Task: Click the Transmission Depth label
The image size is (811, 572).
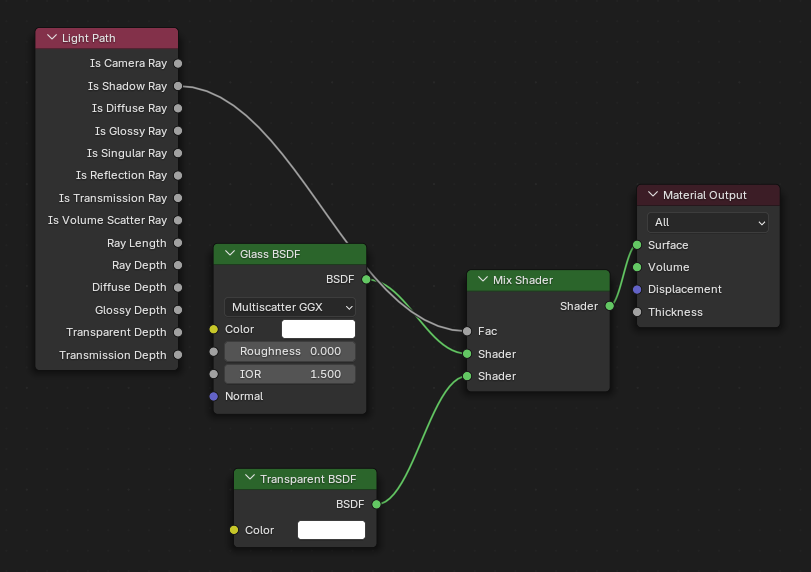Action: coord(113,355)
